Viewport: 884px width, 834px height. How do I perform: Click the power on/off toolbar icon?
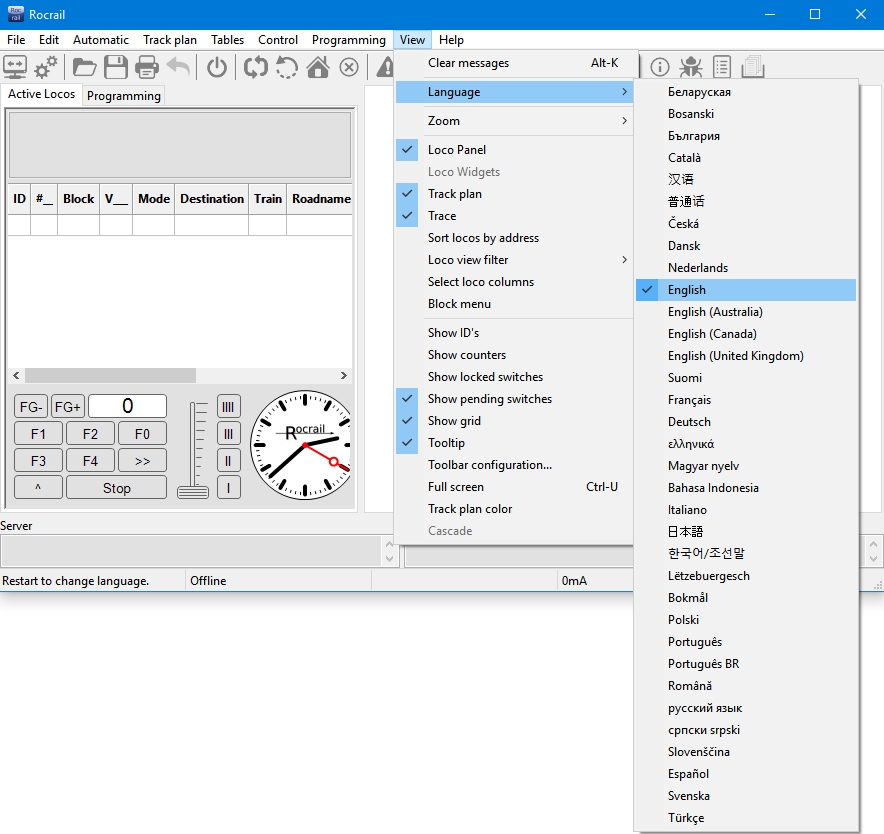pos(217,67)
